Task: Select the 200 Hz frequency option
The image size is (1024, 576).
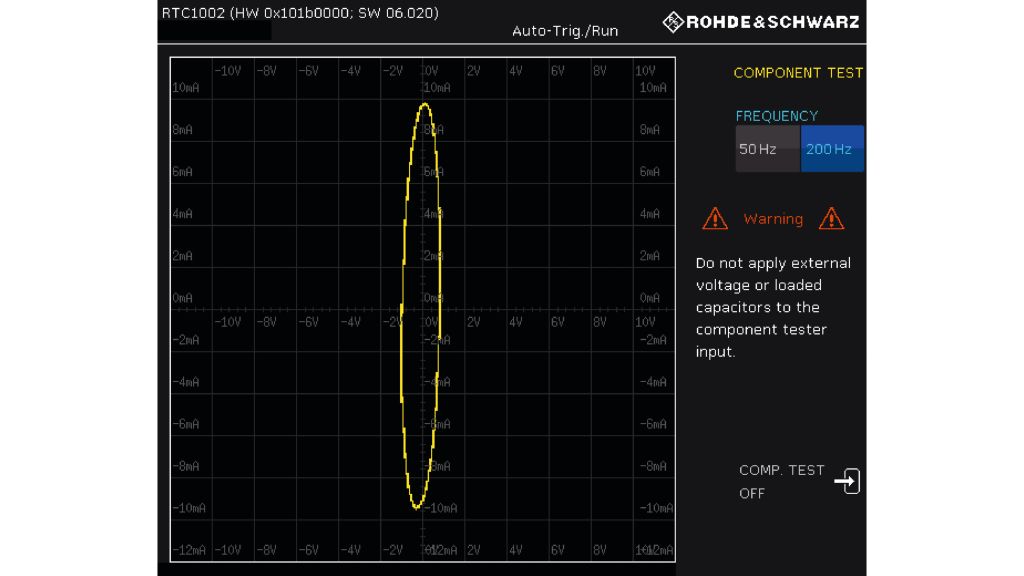Action: (831, 149)
